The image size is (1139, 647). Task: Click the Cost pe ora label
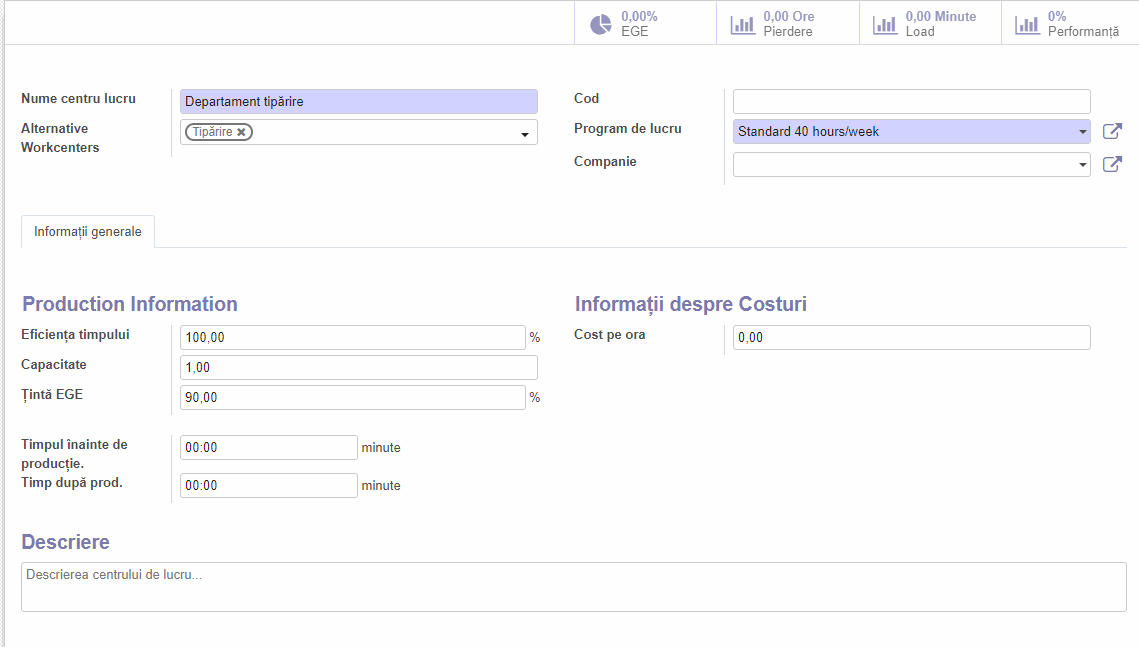[x=609, y=335]
